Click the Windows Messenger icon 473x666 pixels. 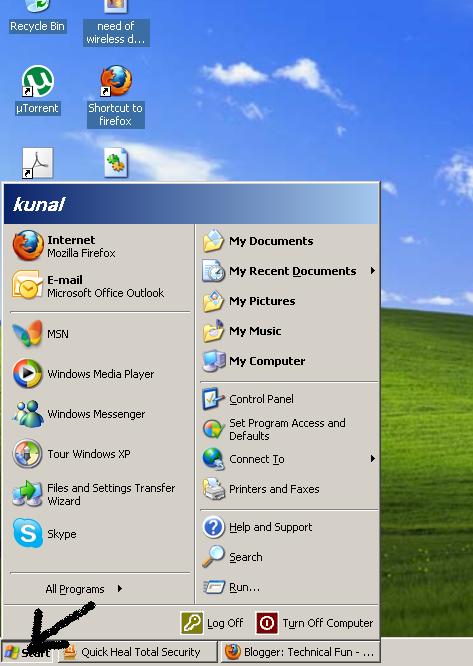coord(28,414)
